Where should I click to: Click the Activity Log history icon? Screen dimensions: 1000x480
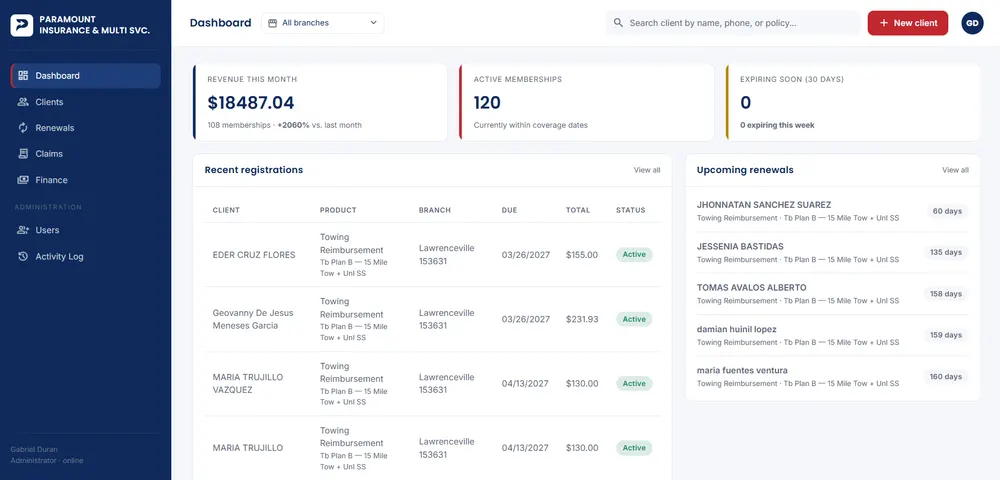tap(23, 256)
